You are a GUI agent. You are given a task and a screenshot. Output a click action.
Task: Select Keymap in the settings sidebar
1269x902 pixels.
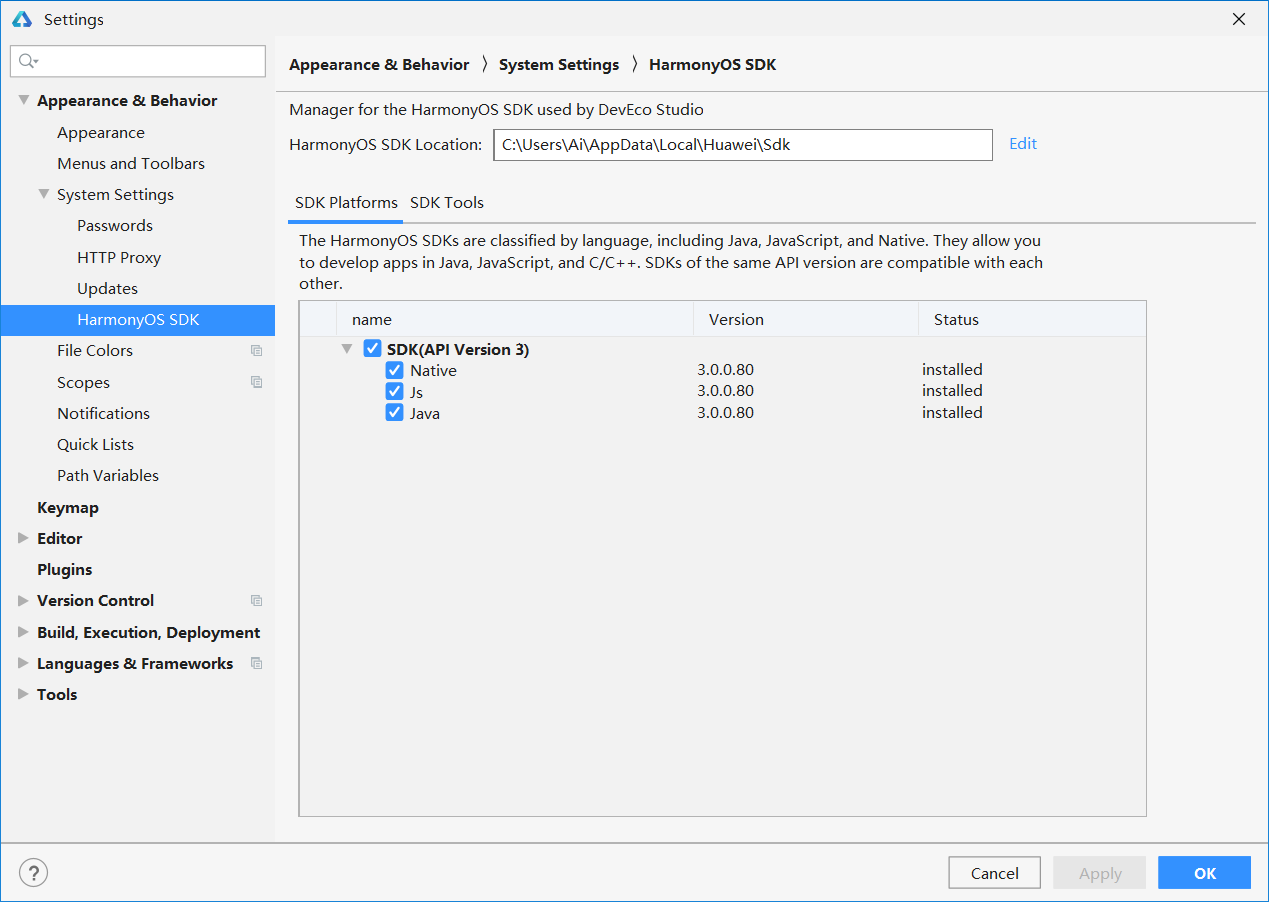pos(68,507)
